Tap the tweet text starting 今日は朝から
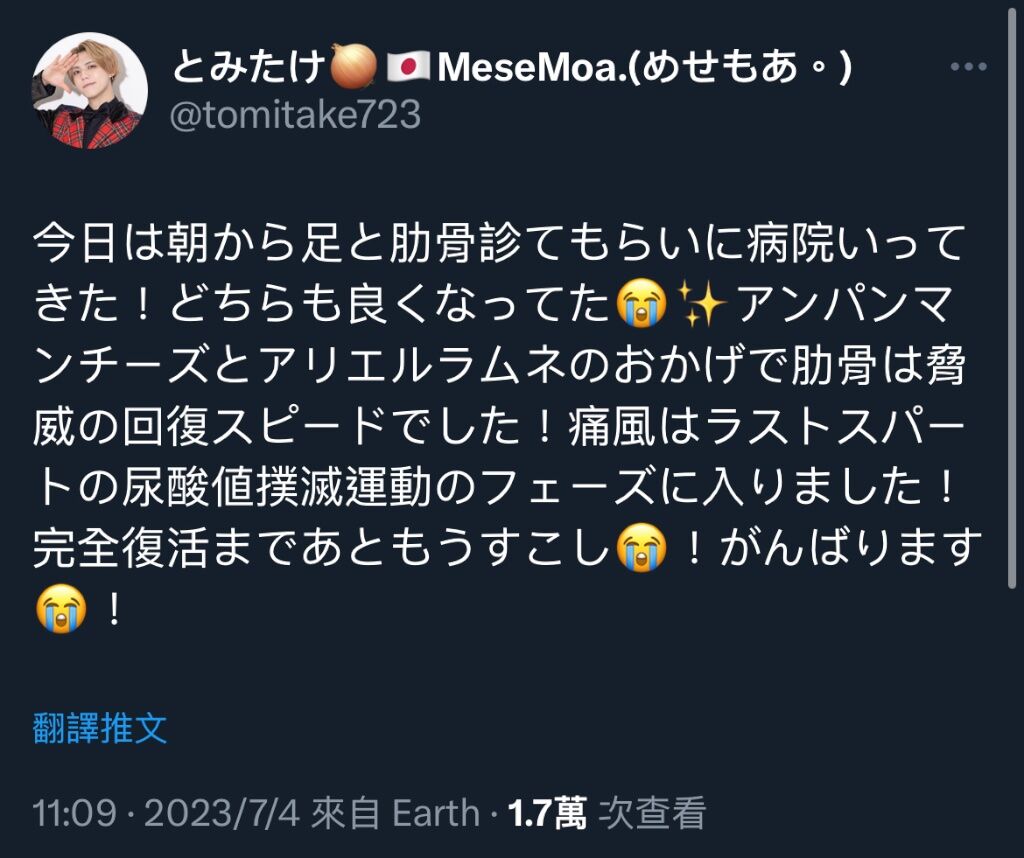The height and width of the screenshot is (858, 1024). (500, 426)
